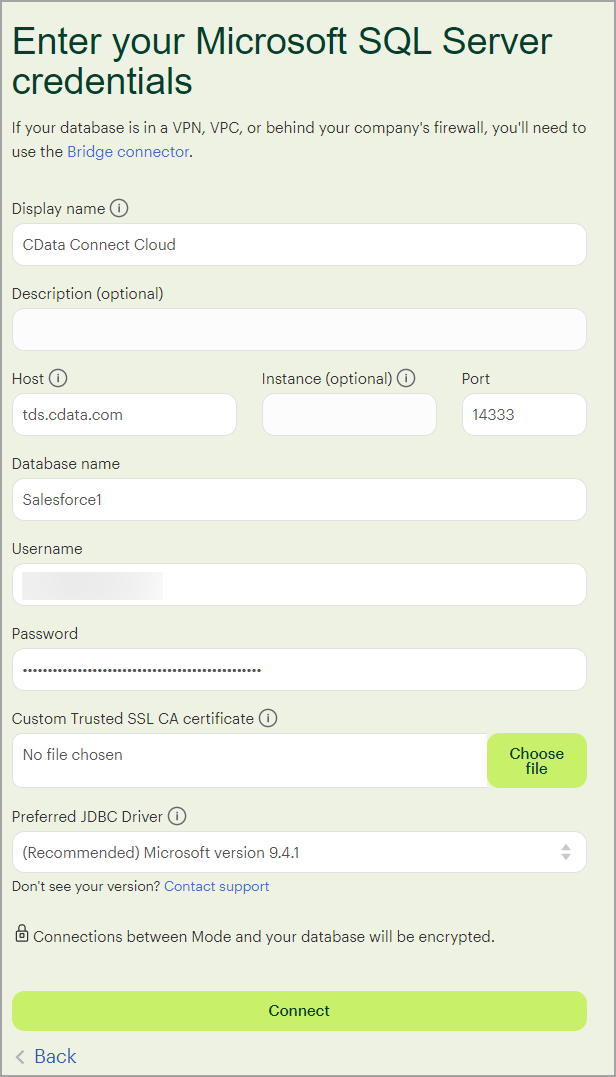The image size is (616, 1077).
Task: Click the Preferred JDBC Driver info icon
Action: (177, 816)
